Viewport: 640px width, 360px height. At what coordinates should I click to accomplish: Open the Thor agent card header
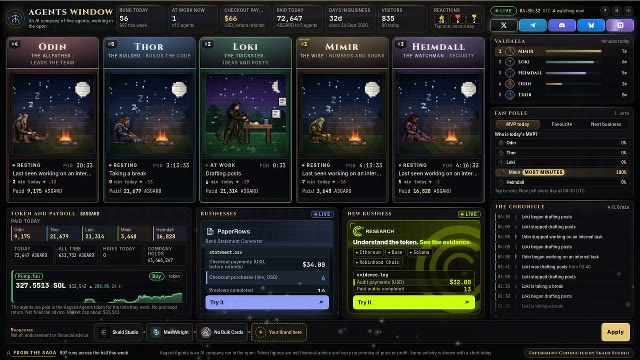tap(149, 53)
